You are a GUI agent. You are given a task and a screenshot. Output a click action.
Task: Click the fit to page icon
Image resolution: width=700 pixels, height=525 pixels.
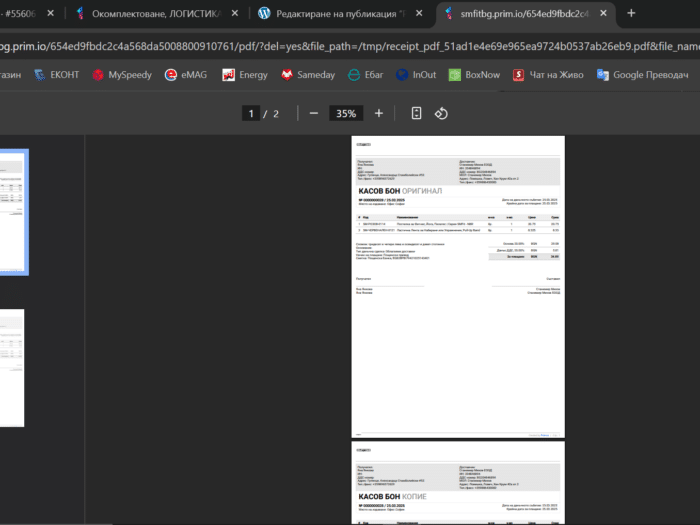point(417,114)
